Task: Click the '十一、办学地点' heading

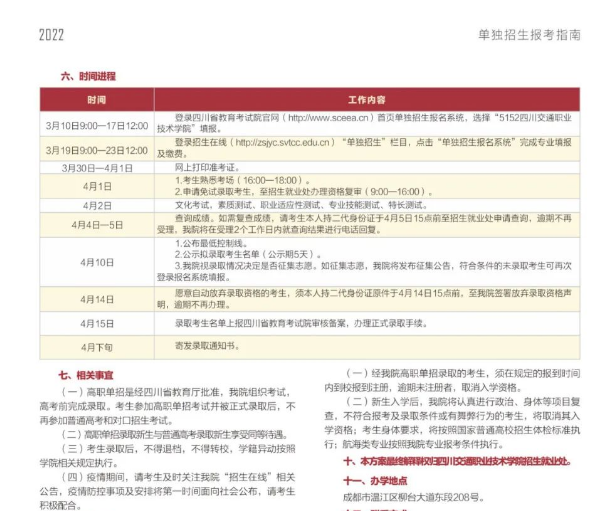Action: point(375,481)
